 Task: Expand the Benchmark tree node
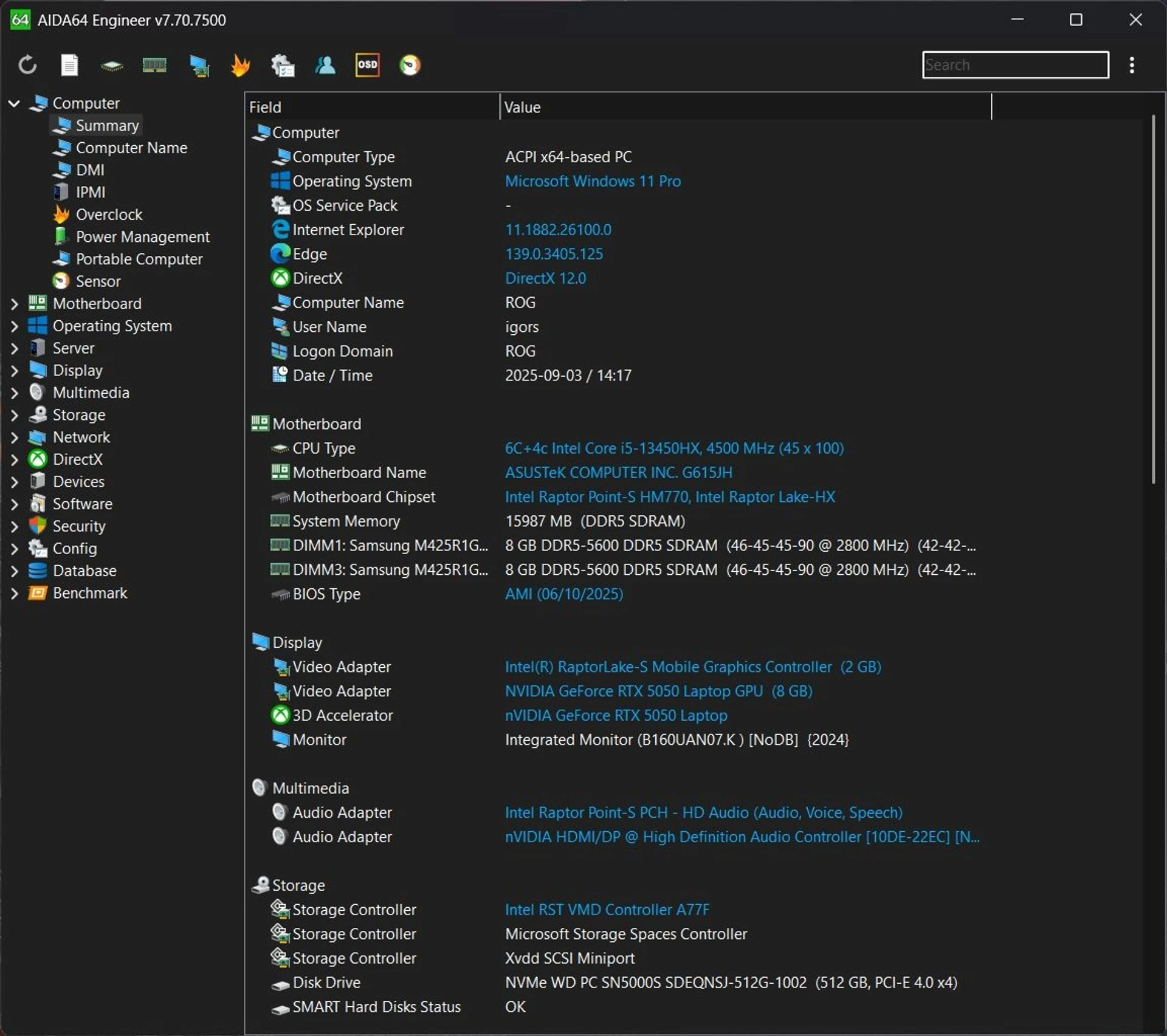point(14,594)
